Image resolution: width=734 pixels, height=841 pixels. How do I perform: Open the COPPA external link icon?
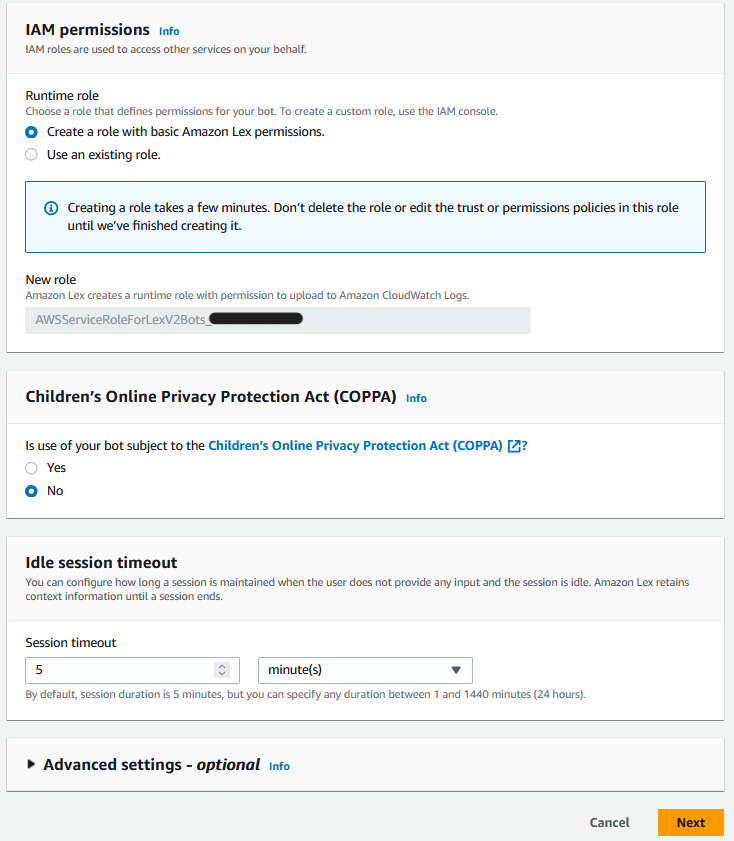[x=514, y=446]
